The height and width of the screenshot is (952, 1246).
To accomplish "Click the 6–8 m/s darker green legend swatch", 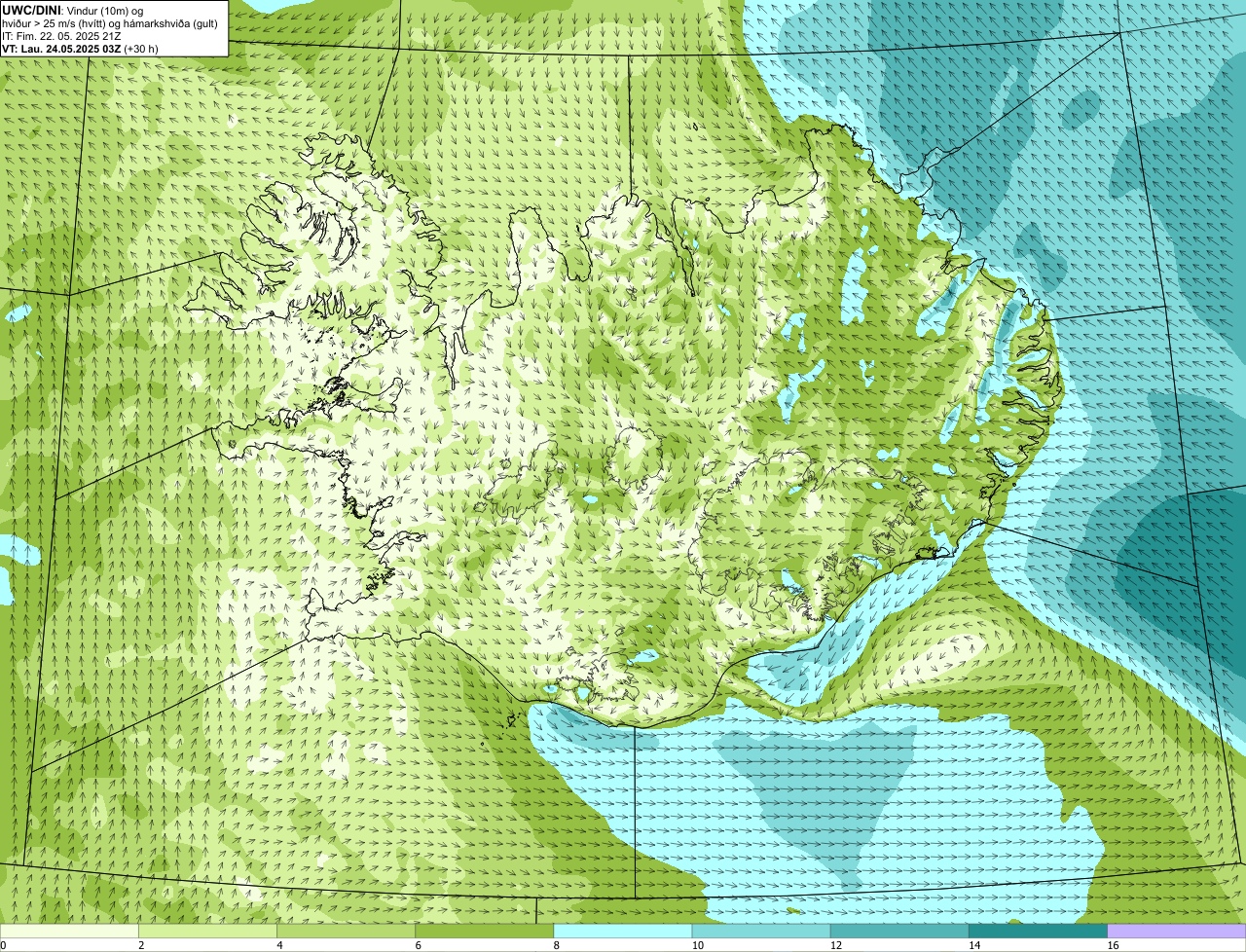I will (485, 931).
